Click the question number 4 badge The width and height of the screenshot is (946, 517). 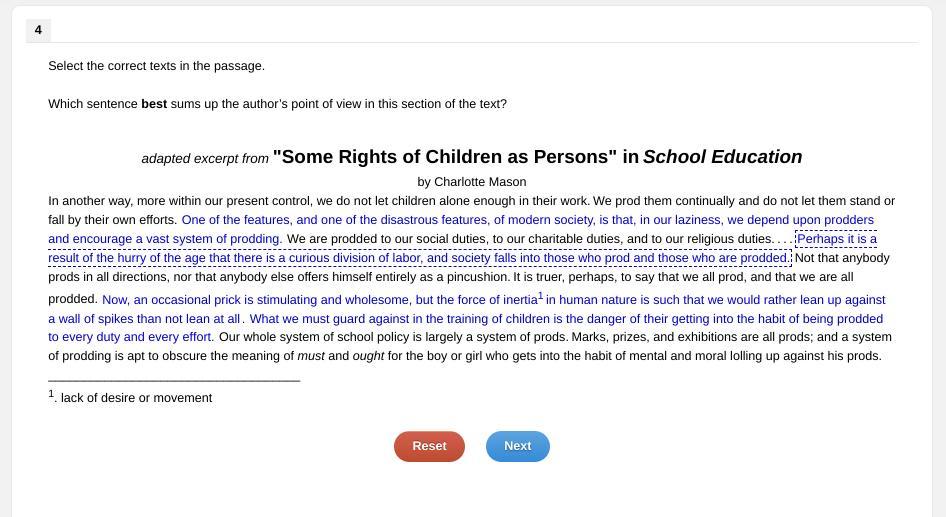click(x=38, y=30)
